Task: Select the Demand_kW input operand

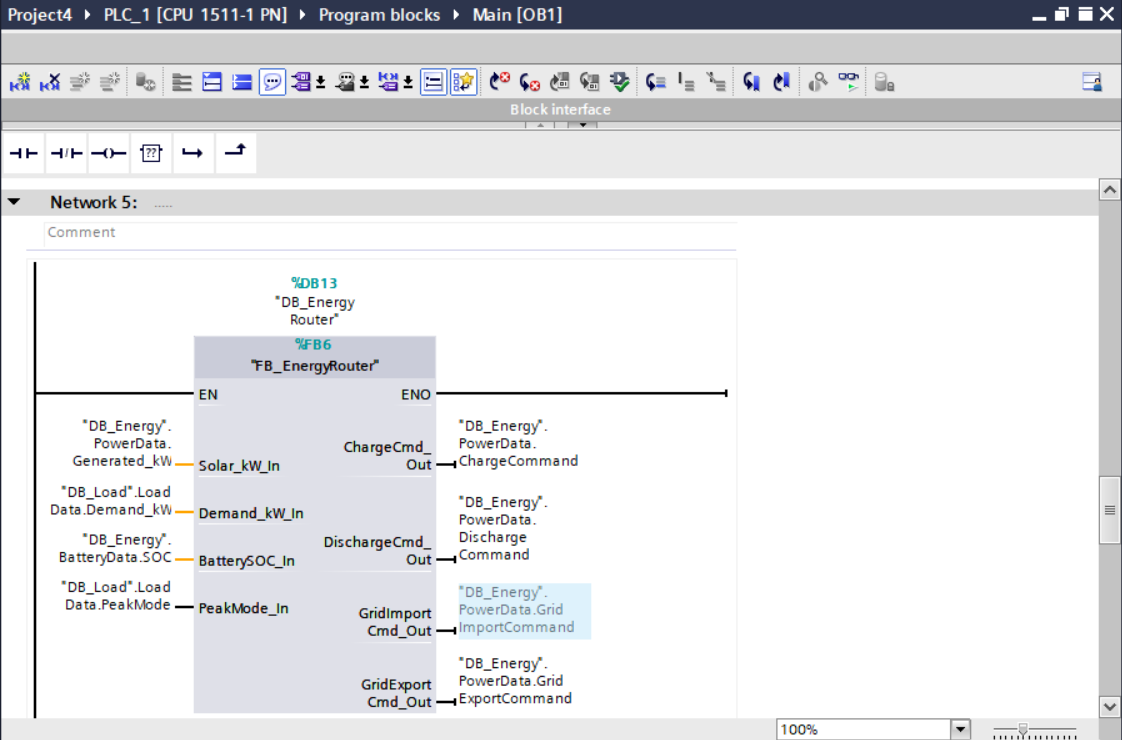Action: point(110,501)
